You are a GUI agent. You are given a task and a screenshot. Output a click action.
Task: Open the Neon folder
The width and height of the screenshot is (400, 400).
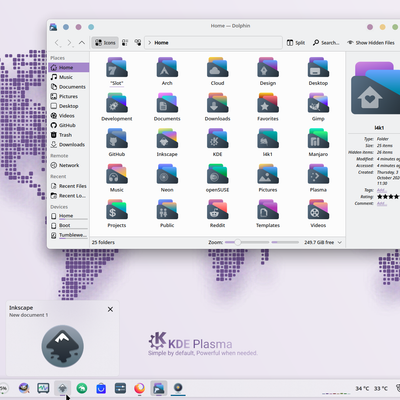167,174
